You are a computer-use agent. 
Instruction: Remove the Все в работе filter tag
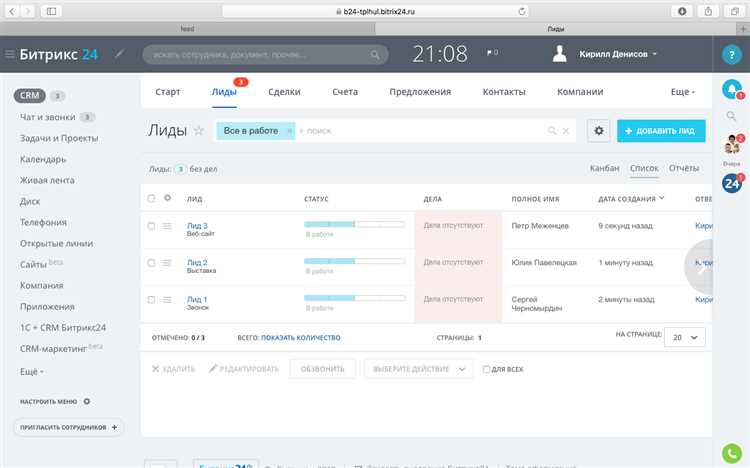[289, 131]
